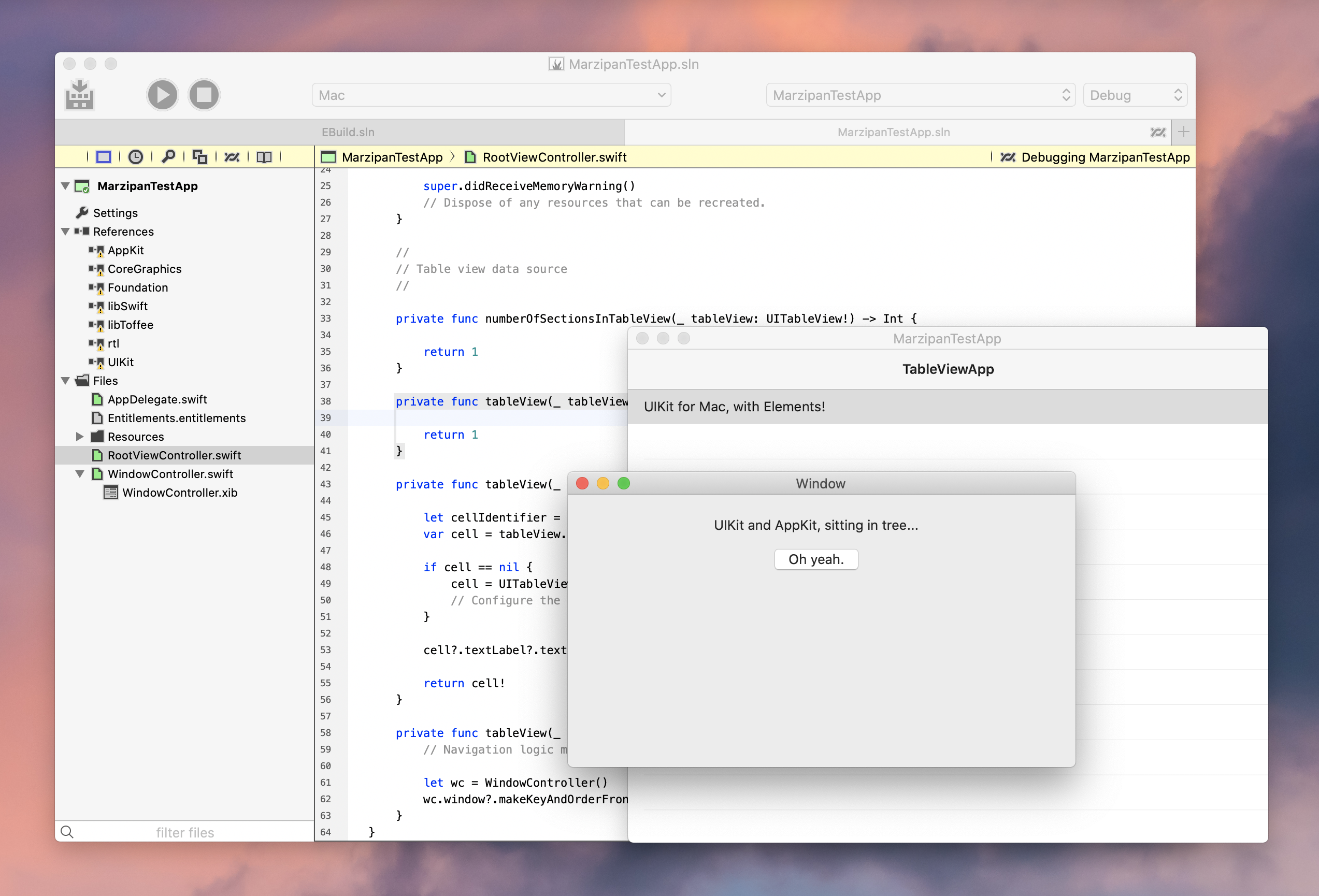Run the project with the play button

(162, 95)
